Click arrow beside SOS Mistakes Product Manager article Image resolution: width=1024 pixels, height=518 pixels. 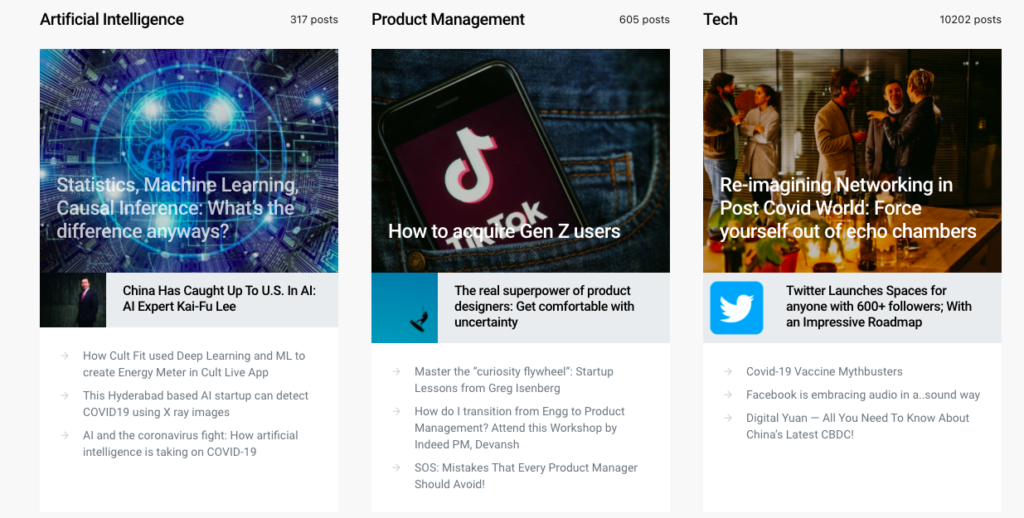[x=396, y=468]
